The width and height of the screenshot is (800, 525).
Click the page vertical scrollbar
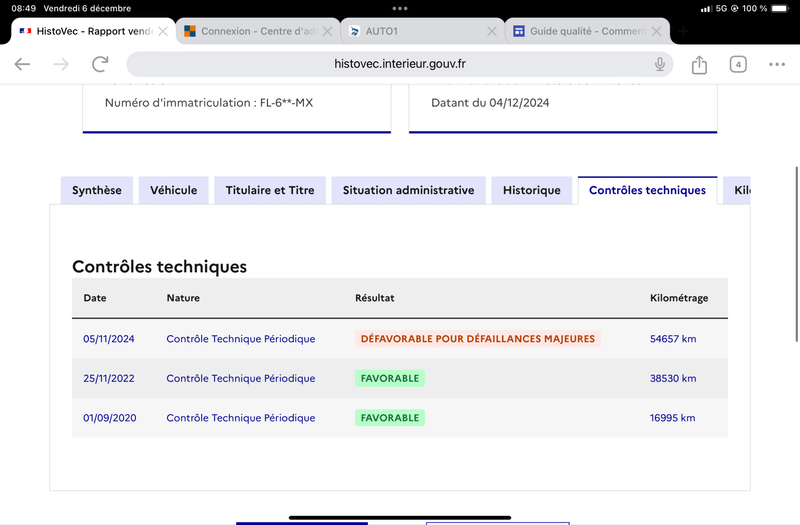pyautogui.click(x=796, y=254)
